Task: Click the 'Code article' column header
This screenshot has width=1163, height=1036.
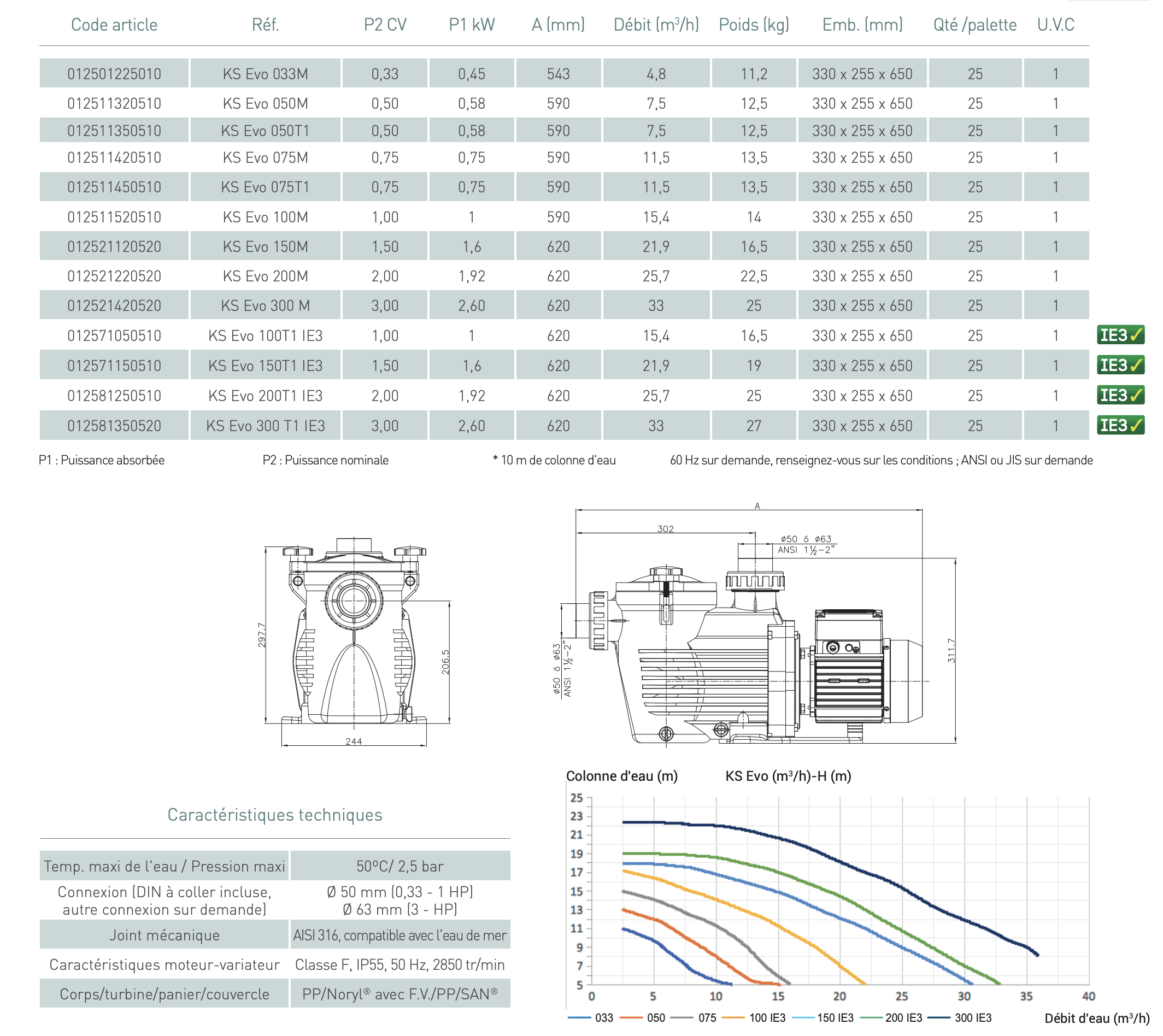Action: [114, 25]
